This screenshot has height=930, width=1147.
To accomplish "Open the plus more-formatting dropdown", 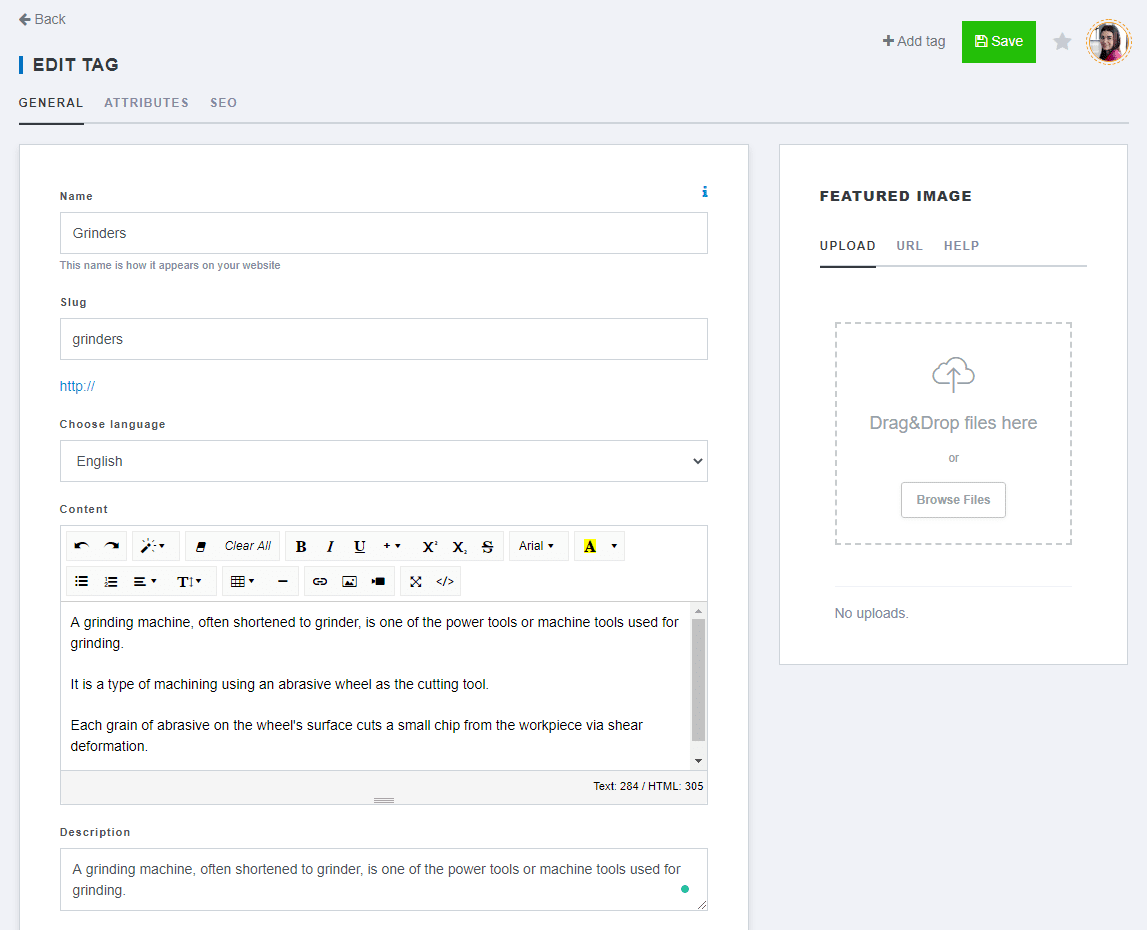I will [392, 546].
